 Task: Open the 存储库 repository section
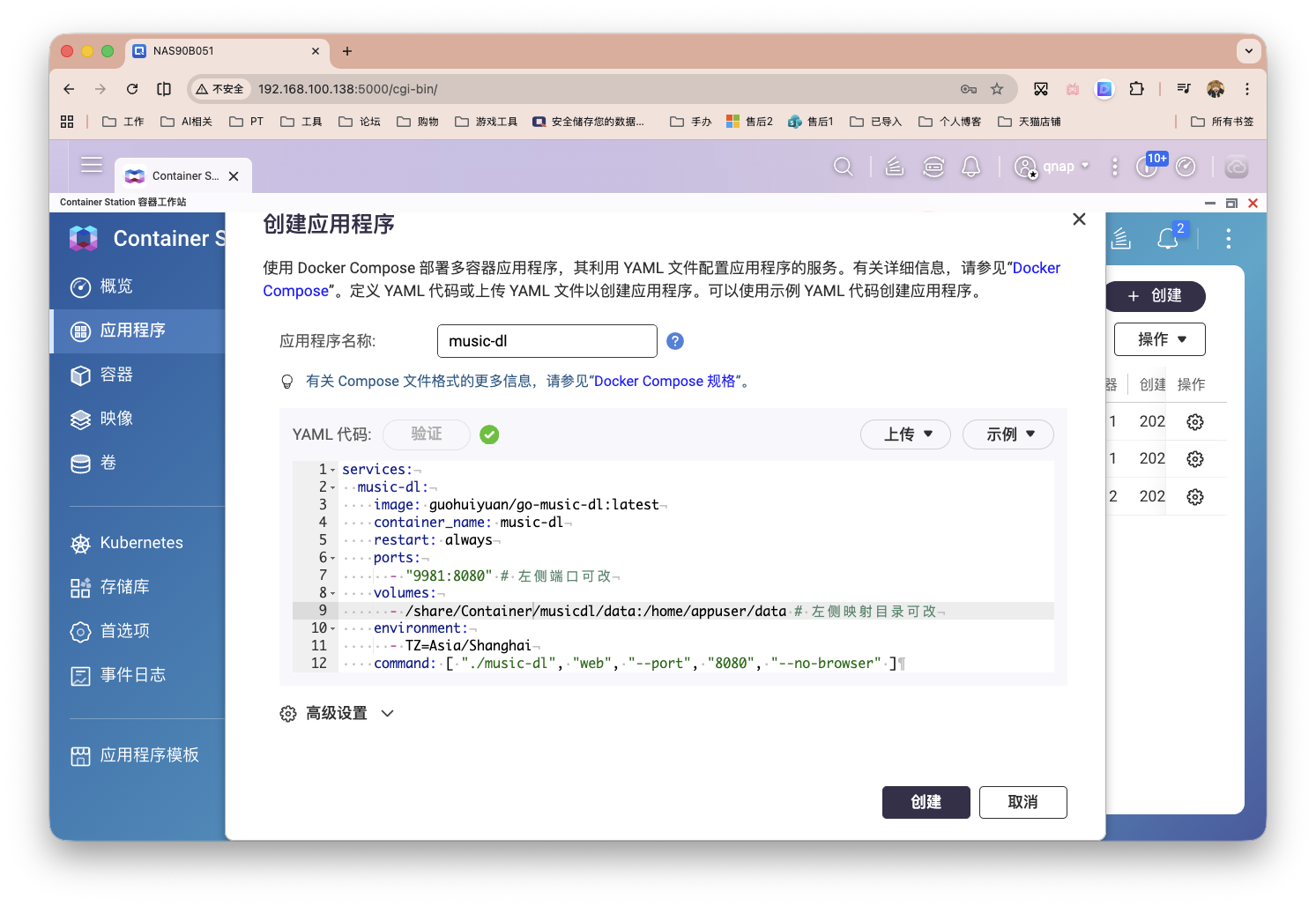(124, 586)
